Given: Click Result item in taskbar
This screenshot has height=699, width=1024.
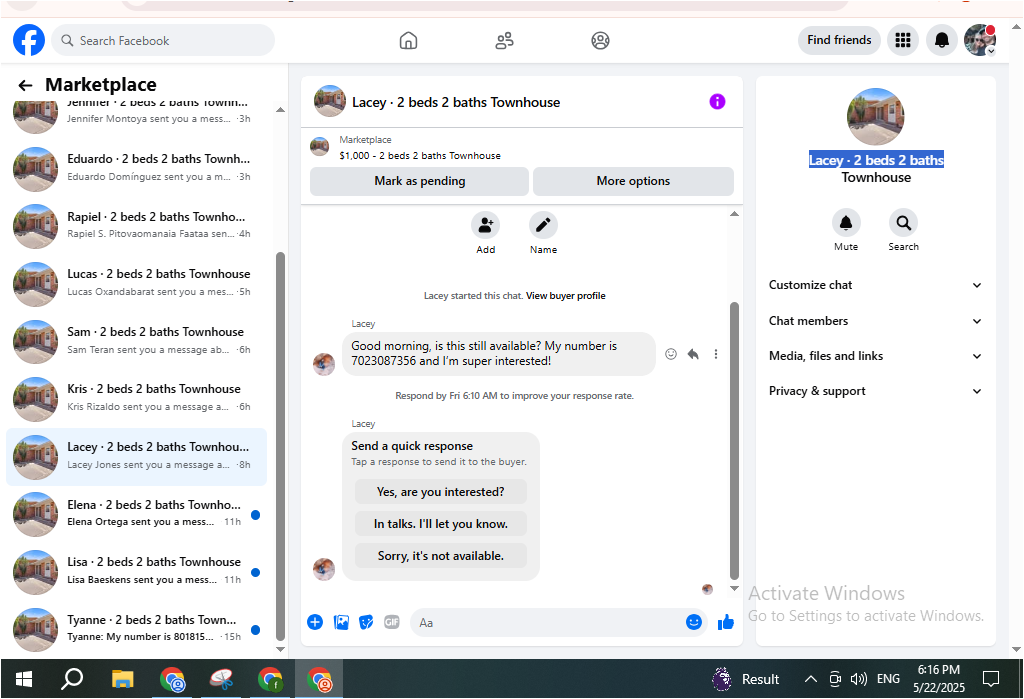Looking at the screenshot, I should click(x=746, y=679).
